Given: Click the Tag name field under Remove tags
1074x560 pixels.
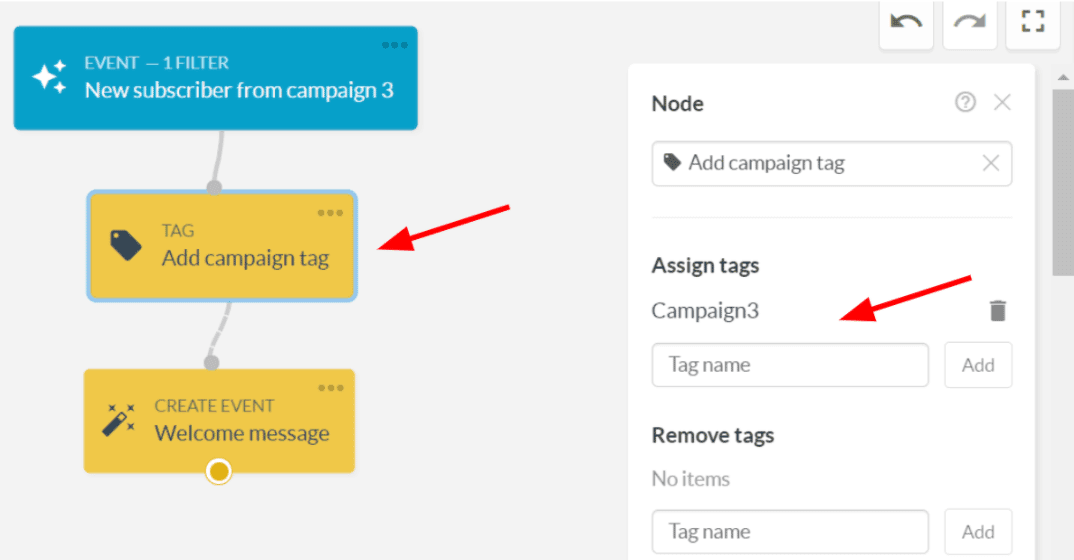Looking at the screenshot, I should [790, 532].
